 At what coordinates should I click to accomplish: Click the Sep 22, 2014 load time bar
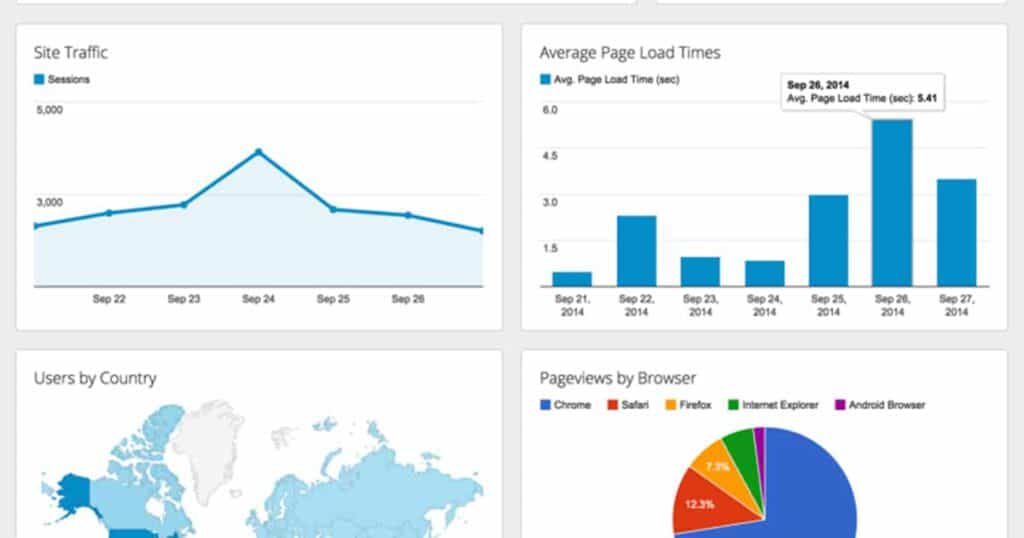pos(637,251)
